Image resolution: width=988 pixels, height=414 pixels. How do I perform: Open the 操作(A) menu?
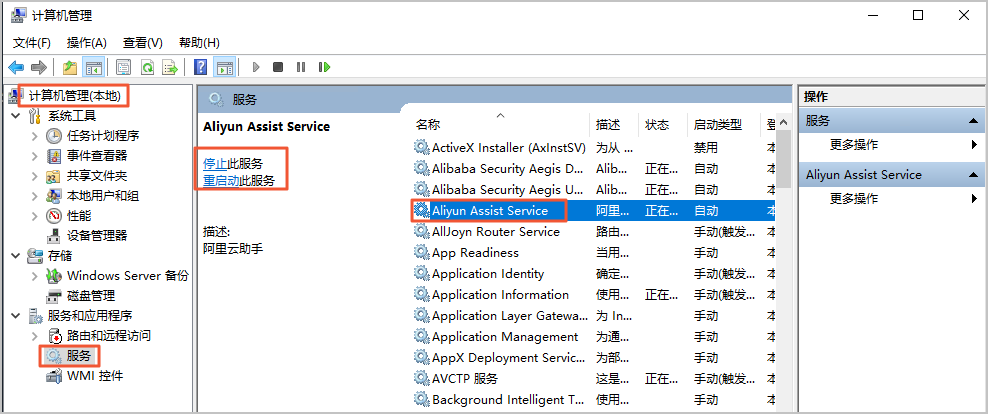click(x=86, y=42)
